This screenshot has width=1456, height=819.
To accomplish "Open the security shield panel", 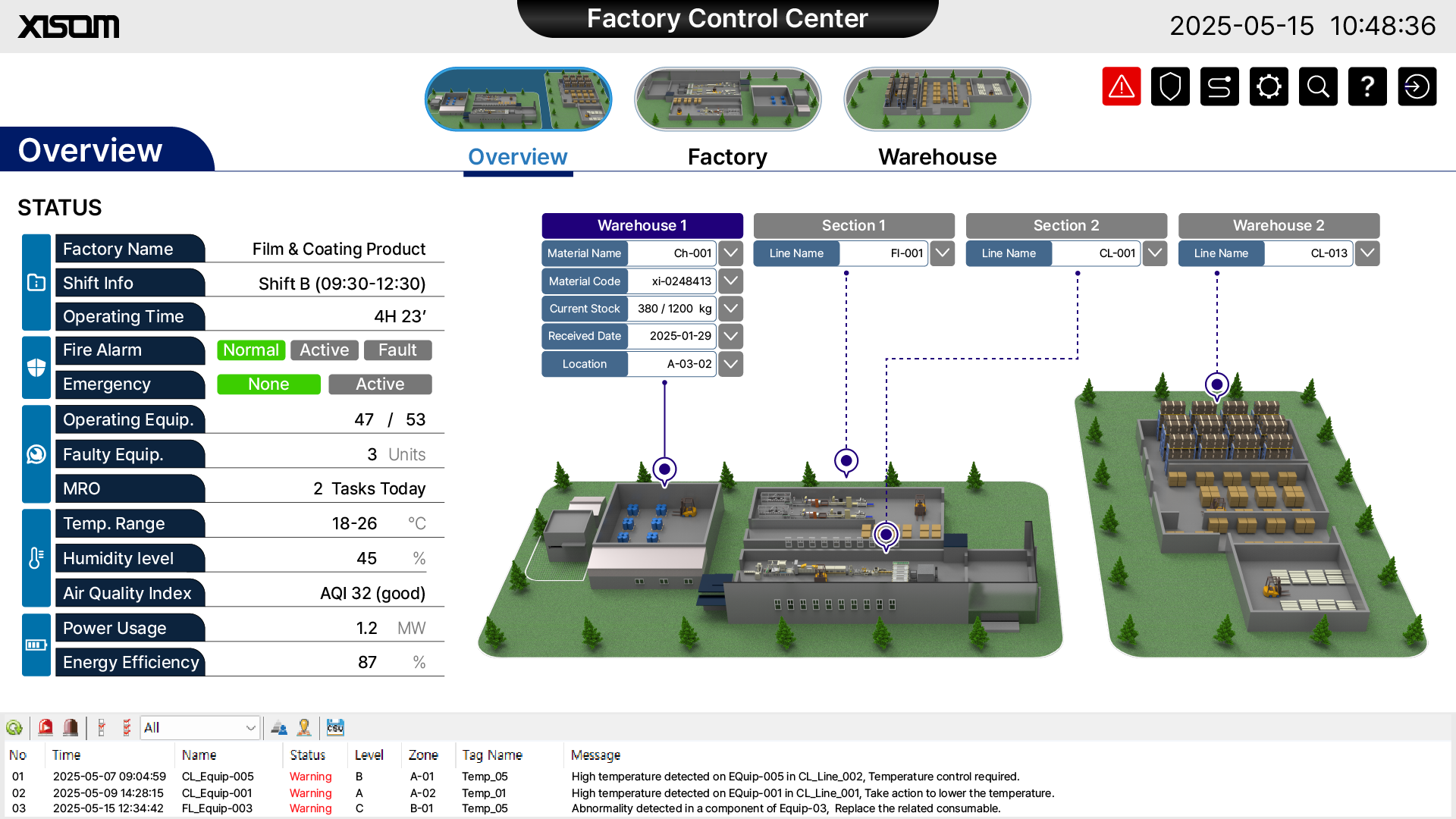I will [1170, 86].
